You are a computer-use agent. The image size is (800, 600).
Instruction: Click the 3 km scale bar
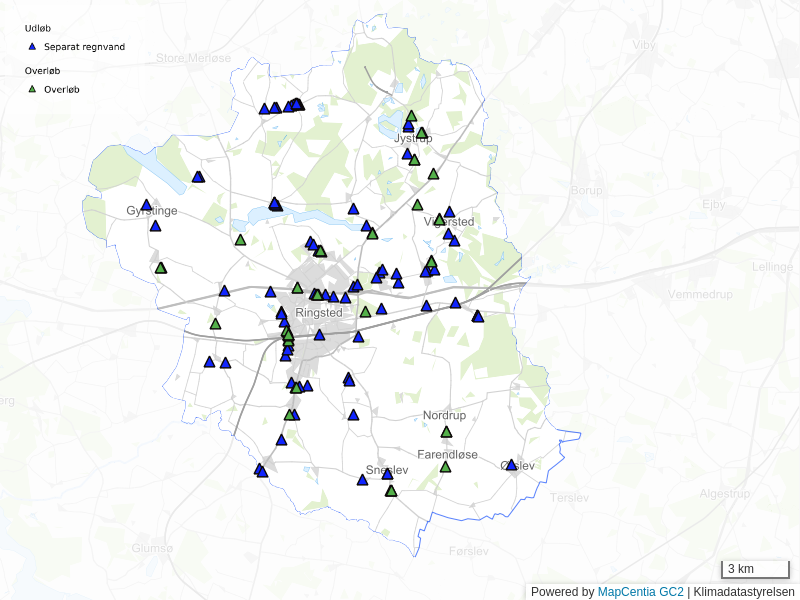(754, 569)
